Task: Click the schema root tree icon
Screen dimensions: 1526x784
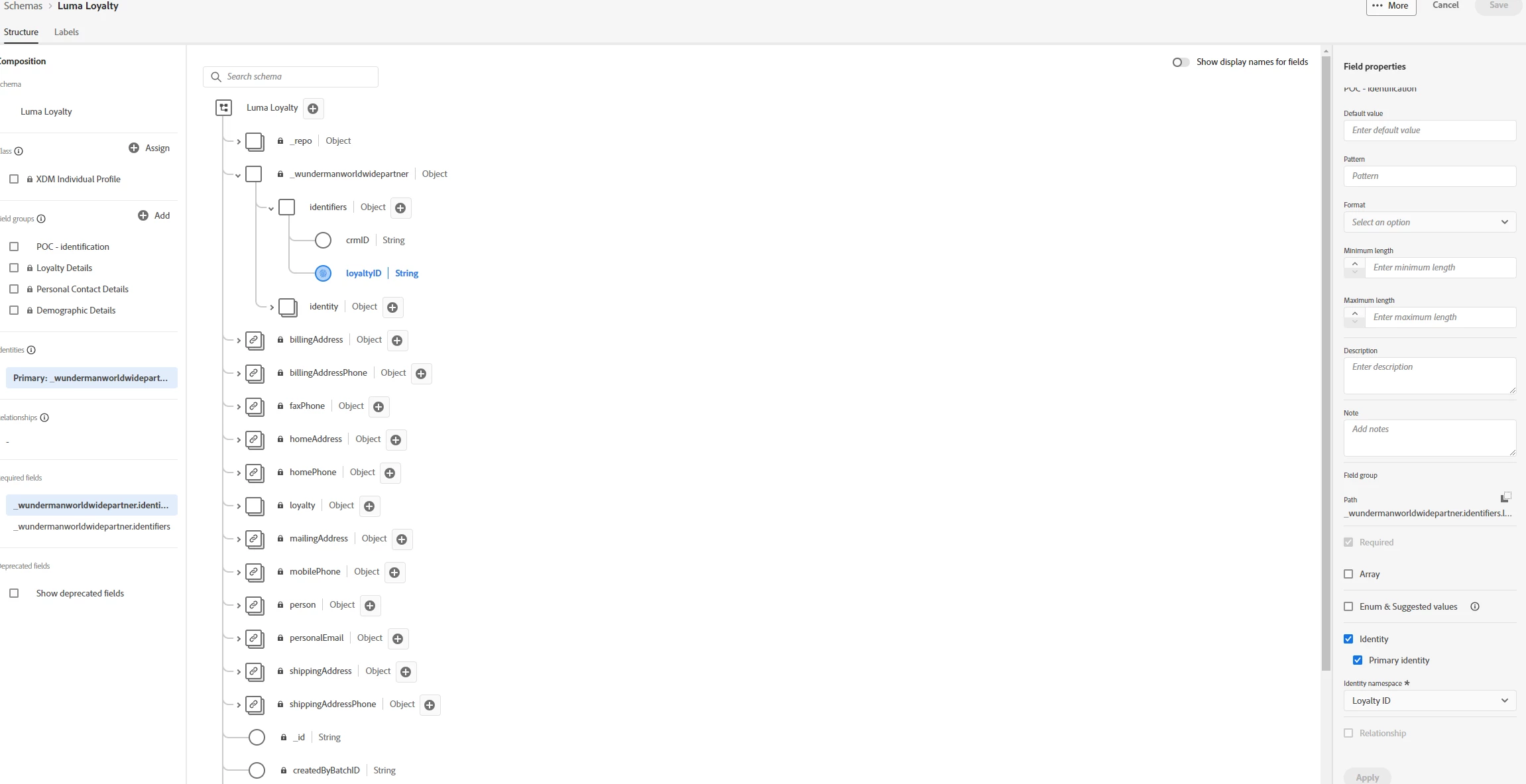Action: coord(224,107)
